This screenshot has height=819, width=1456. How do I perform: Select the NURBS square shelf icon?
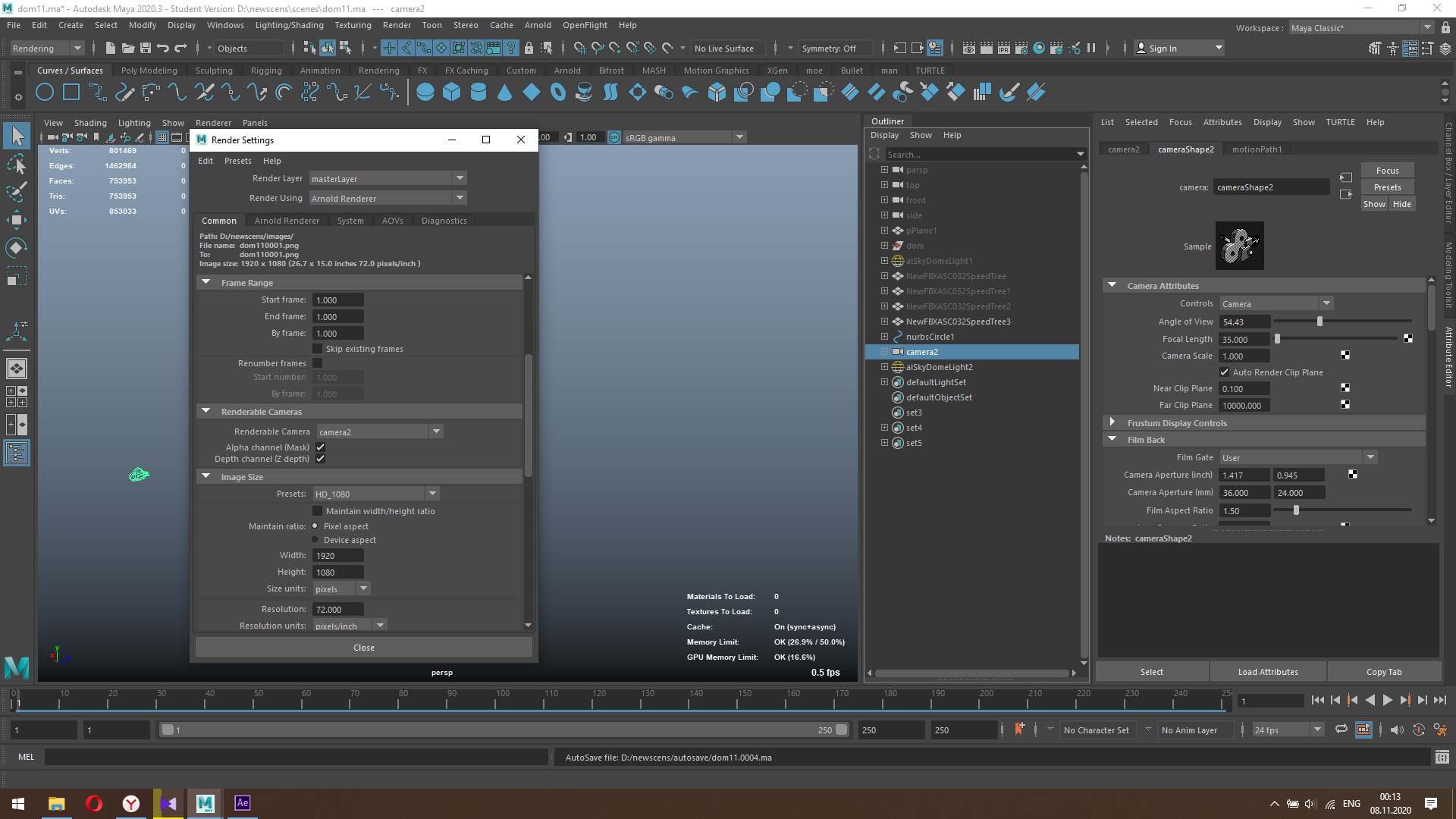[71, 93]
